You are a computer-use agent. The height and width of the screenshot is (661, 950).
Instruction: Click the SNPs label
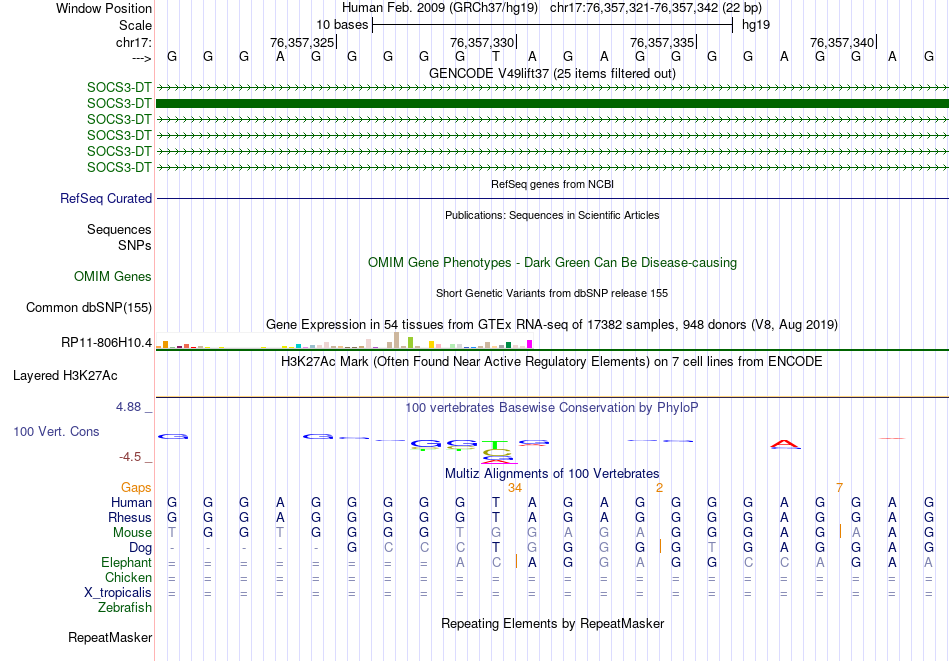point(135,245)
